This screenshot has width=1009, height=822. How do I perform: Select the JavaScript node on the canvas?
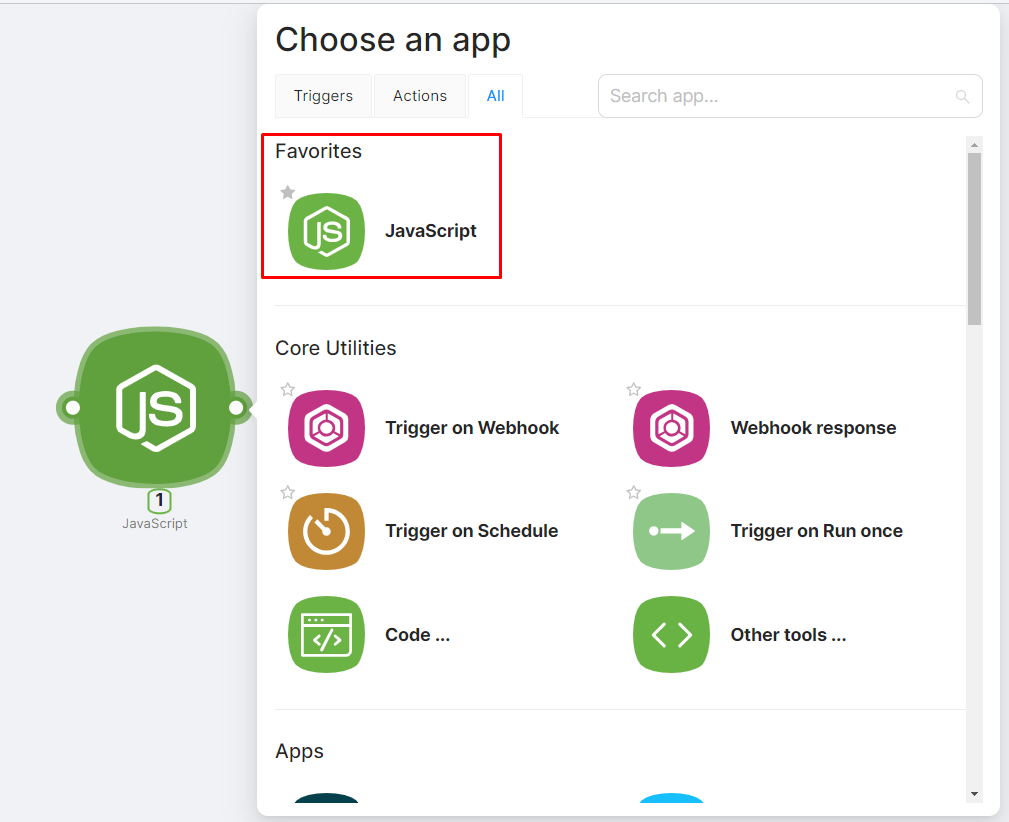(154, 407)
